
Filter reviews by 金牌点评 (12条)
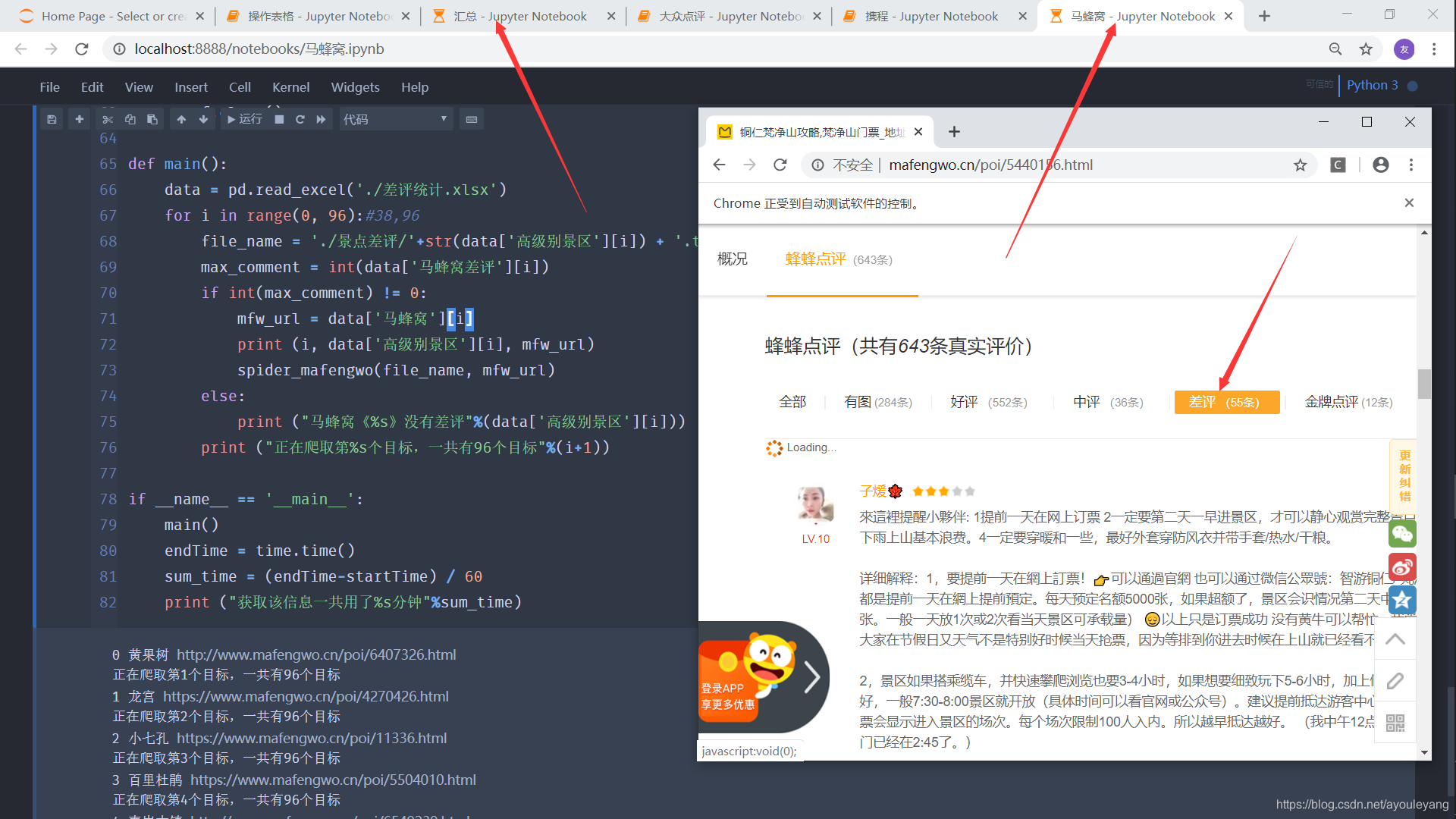pyautogui.click(x=1348, y=402)
